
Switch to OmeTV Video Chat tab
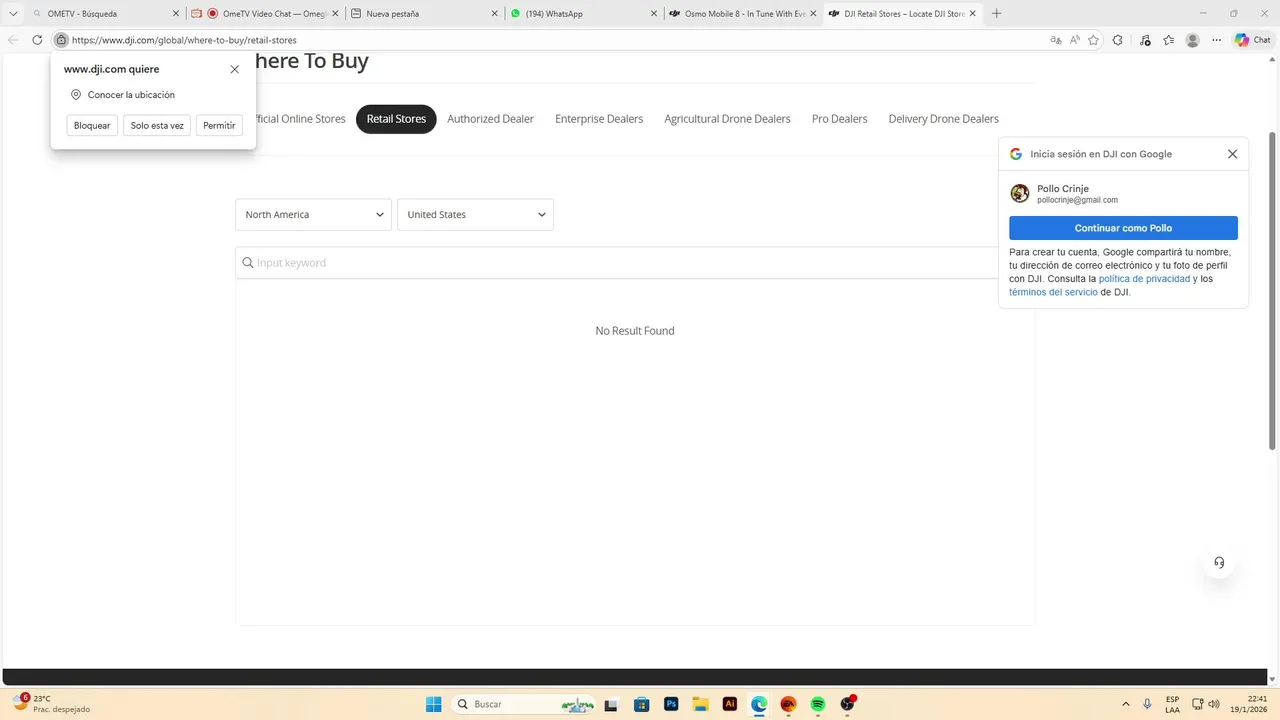click(x=266, y=14)
